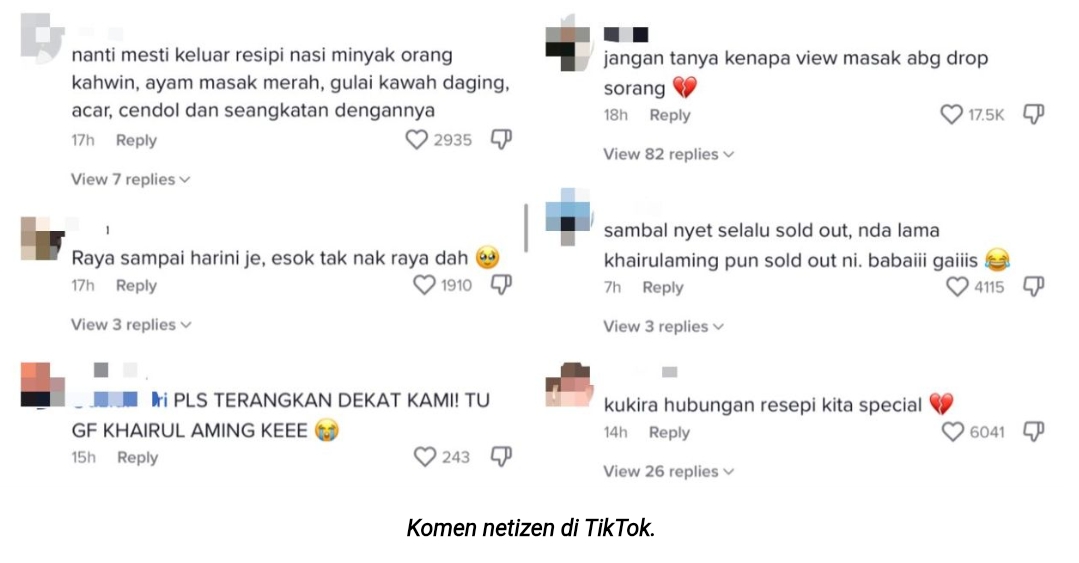Like the nasi minyak recipe comment
The image size is (1079, 563).
click(x=416, y=140)
